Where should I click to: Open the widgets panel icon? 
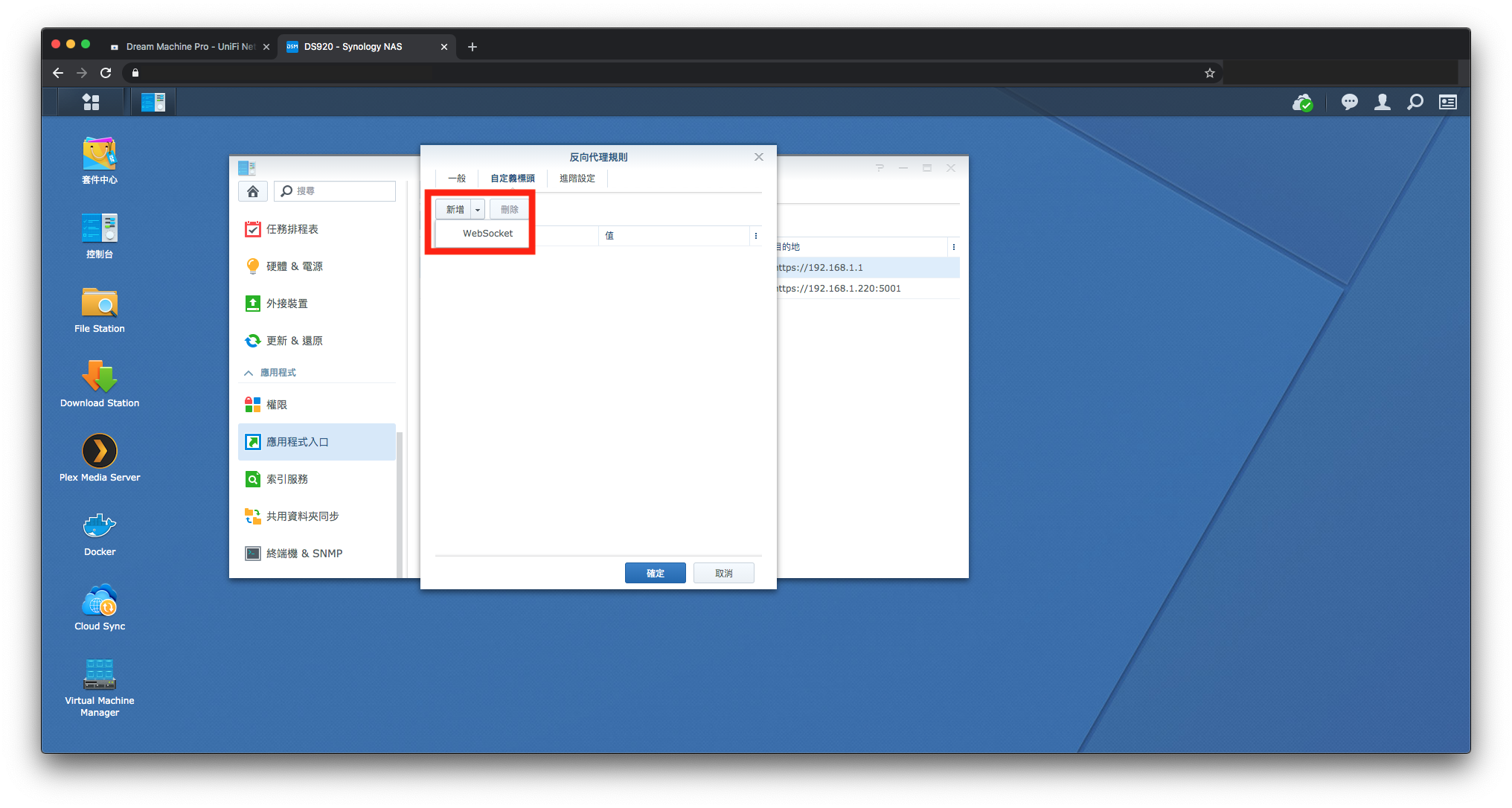(x=1448, y=102)
